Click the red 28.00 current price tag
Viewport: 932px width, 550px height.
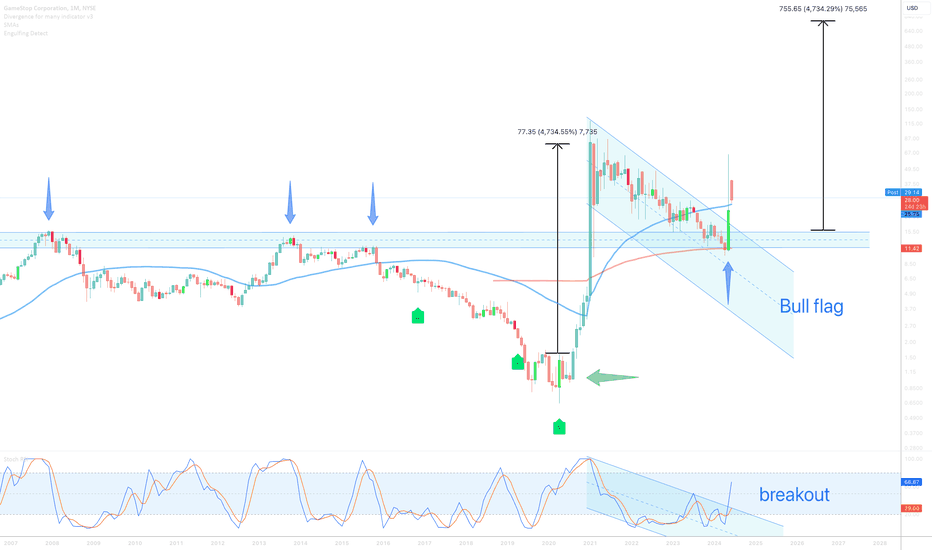[x=912, y=203]
